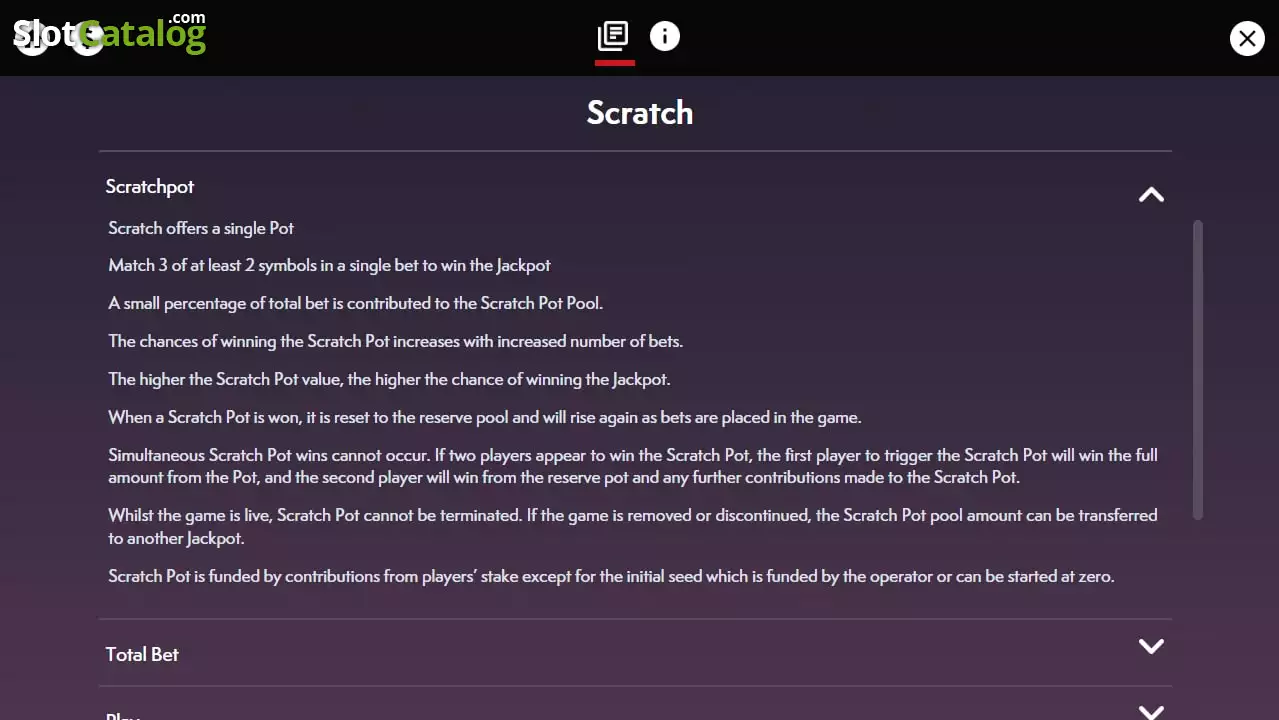Click 'Scratch offers a single Pot' line
This screenshot has width=1279, height=720.
point(201,228)
